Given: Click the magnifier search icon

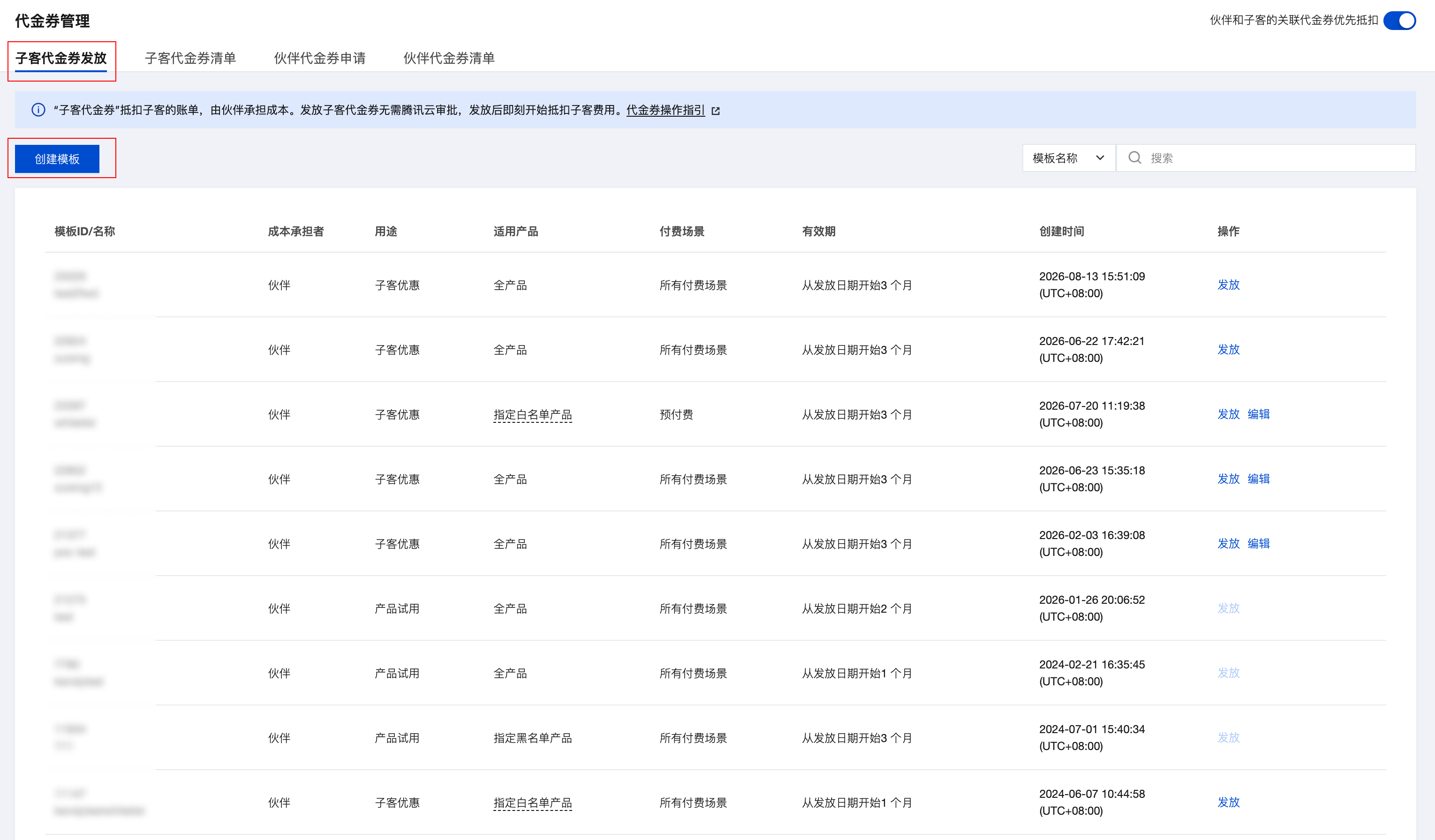Looking at the screenshot, I should 1134,157.
